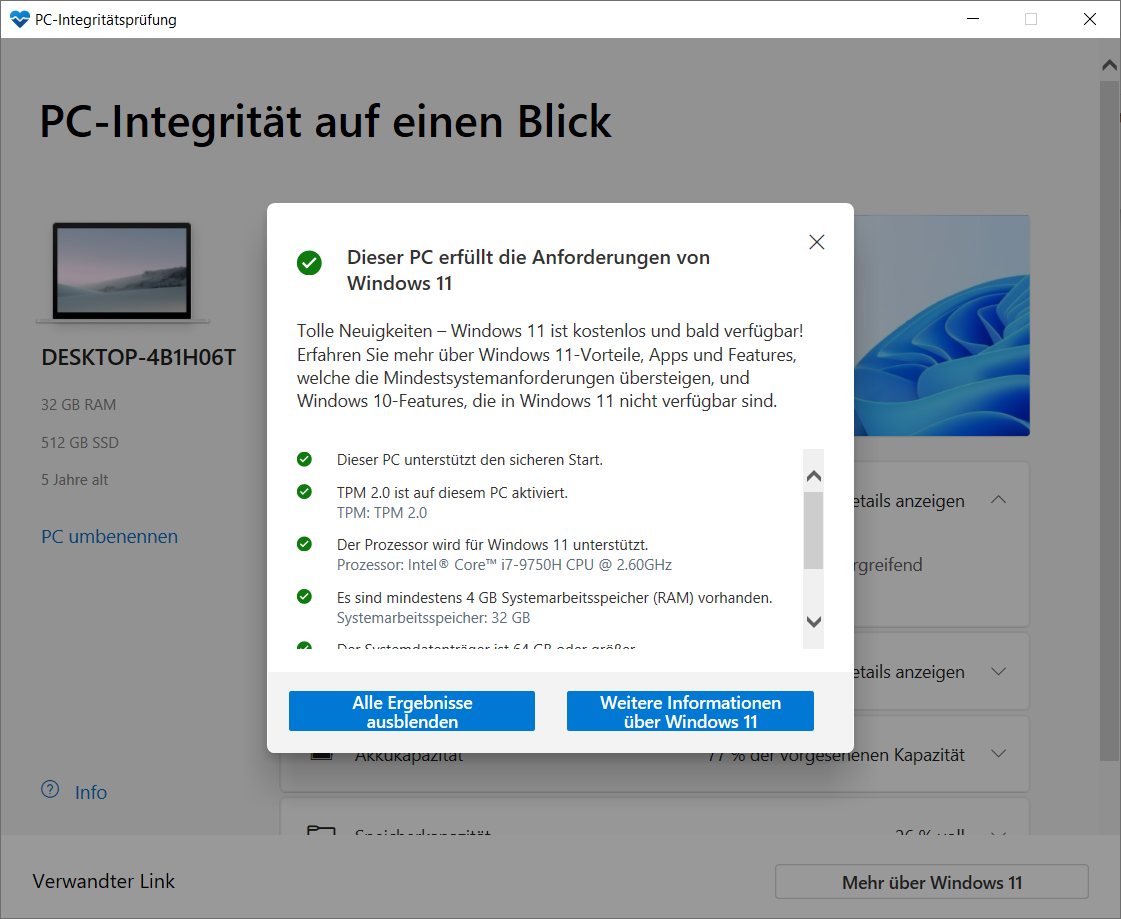Click the check icon for TPM 2.0 result
The image size is (1121, 919).
[x=305, y=492]
